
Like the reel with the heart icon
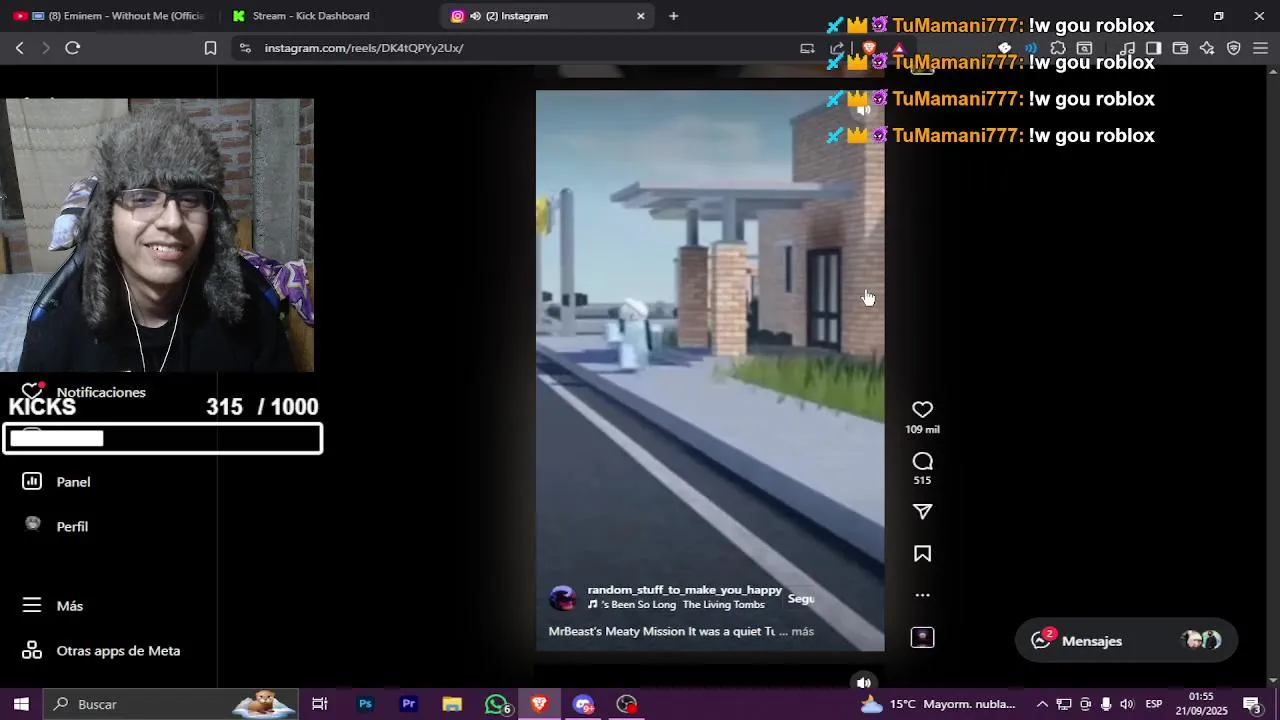(922, 410)
